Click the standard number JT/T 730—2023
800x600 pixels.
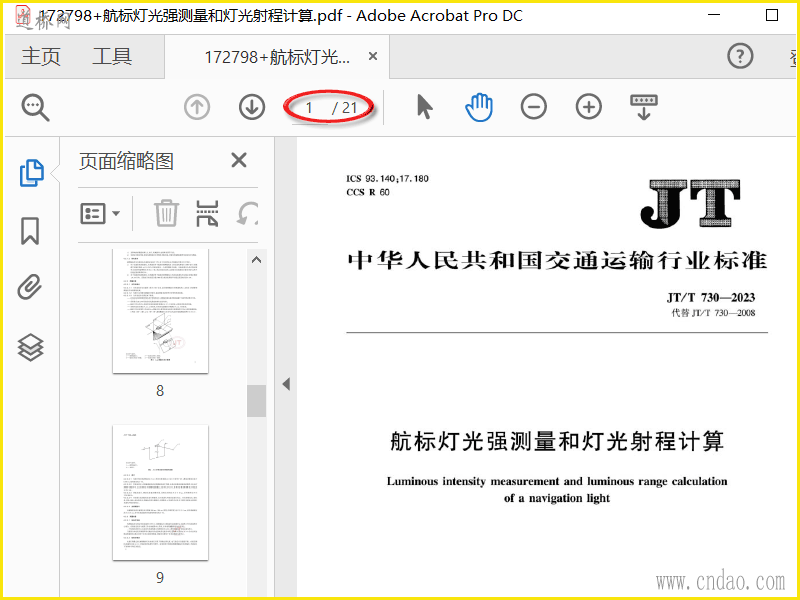click(711, 297)
